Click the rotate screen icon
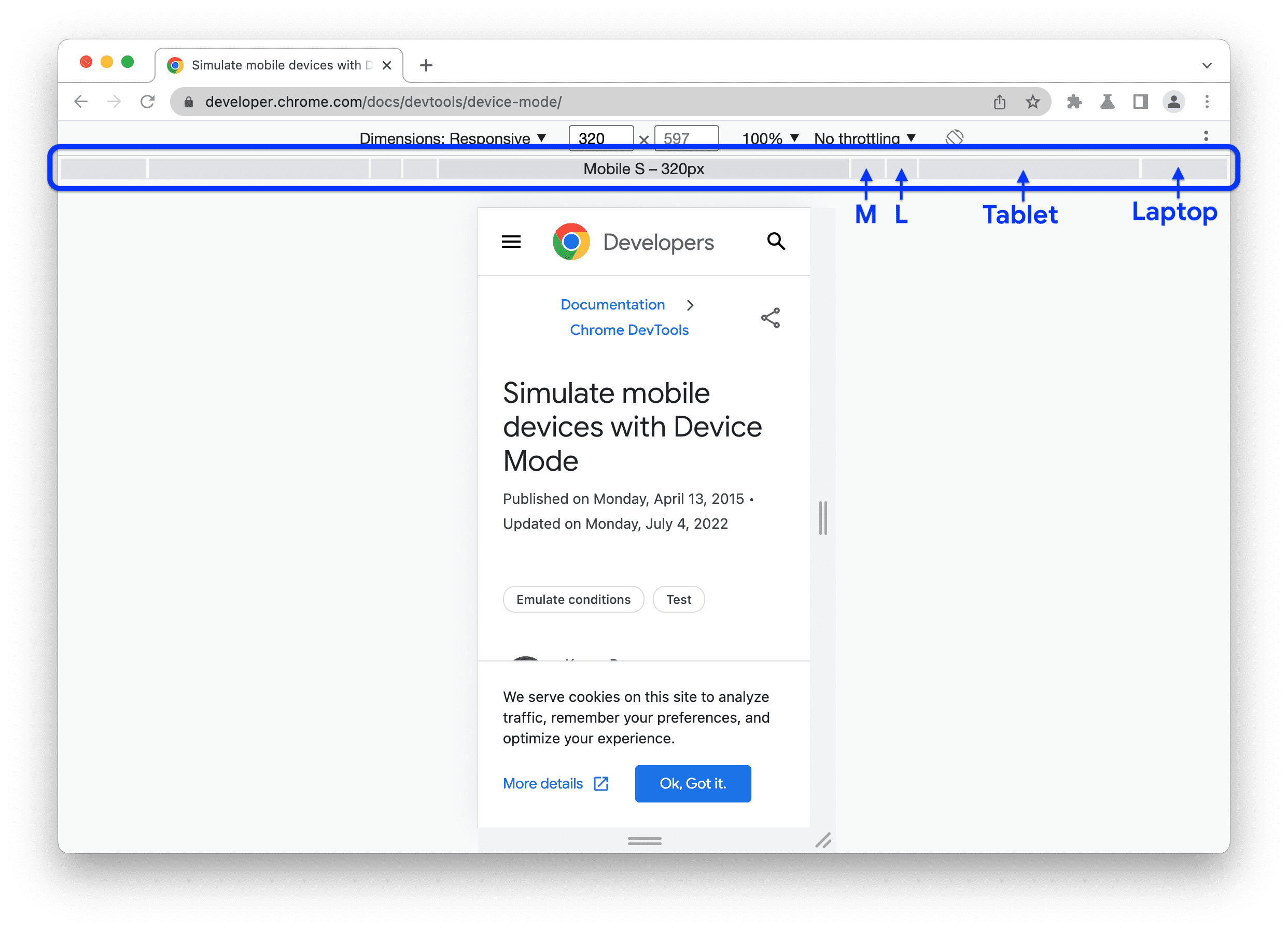1288x930 pixels. coord(954,137)
